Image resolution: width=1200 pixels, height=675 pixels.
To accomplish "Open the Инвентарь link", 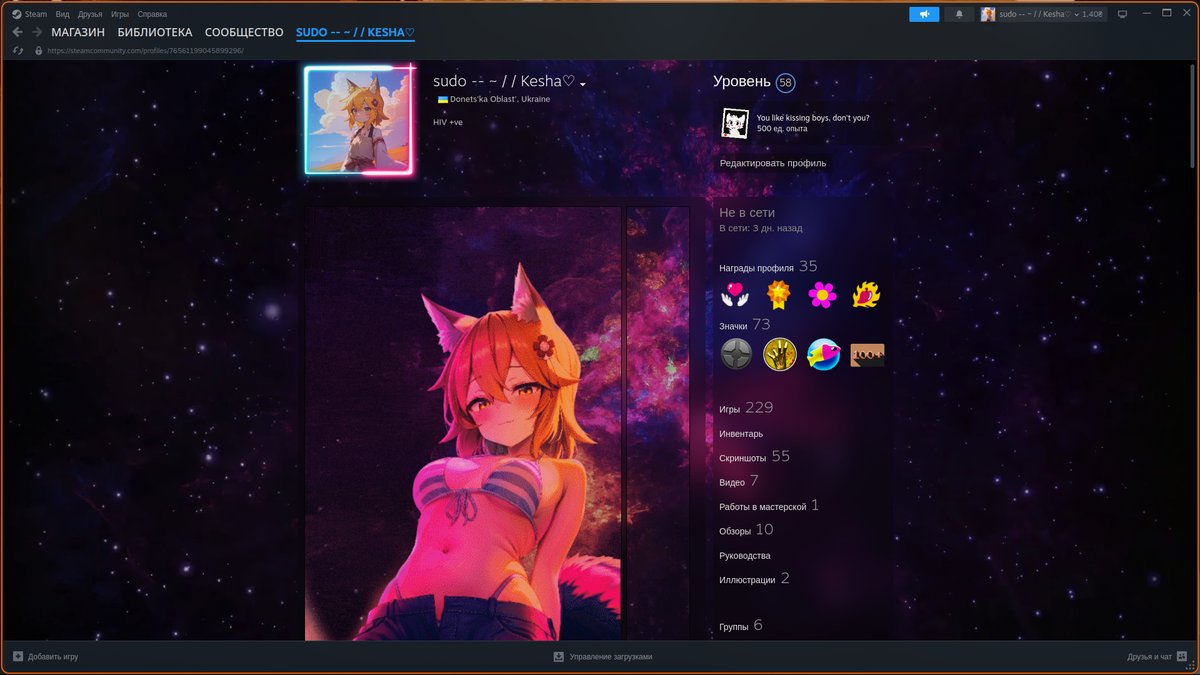I will point(741,434).
